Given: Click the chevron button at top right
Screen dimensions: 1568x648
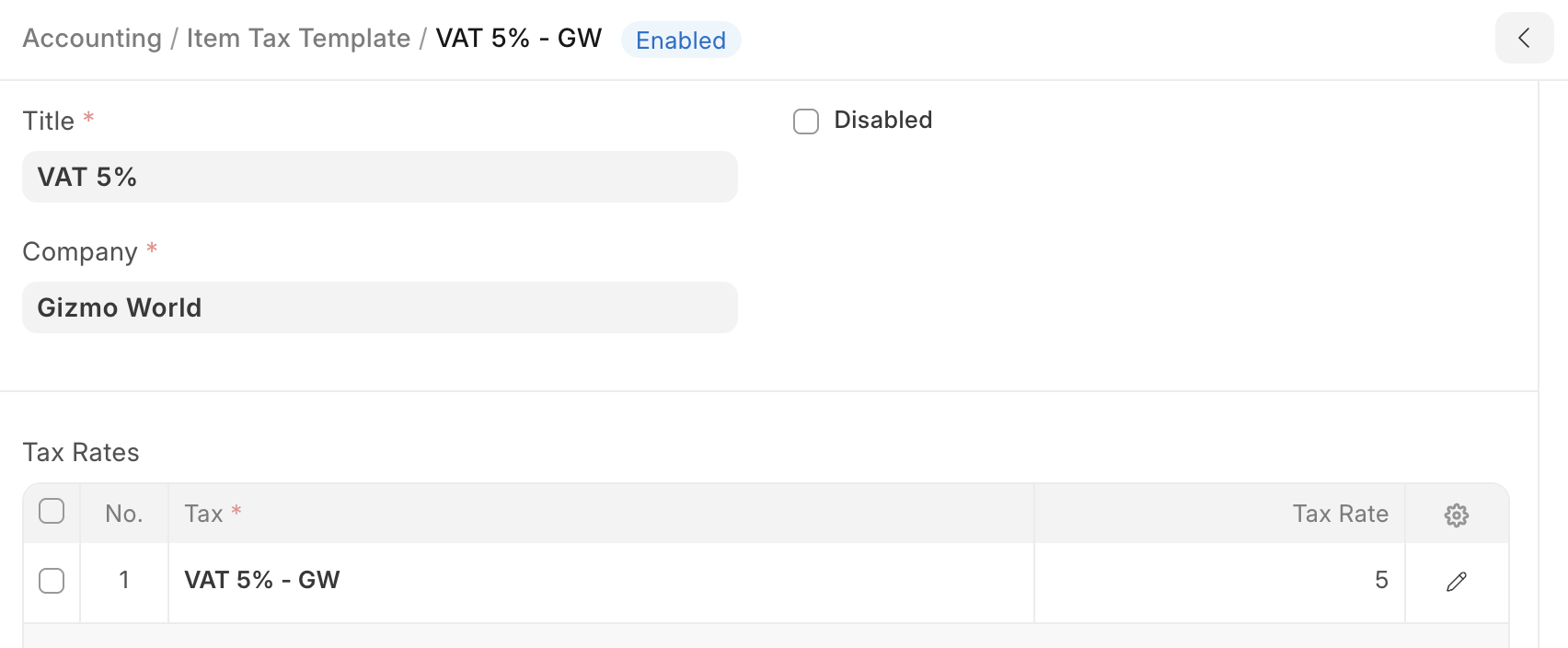Looking at the screenshot, I should (x=1524, y=38).
